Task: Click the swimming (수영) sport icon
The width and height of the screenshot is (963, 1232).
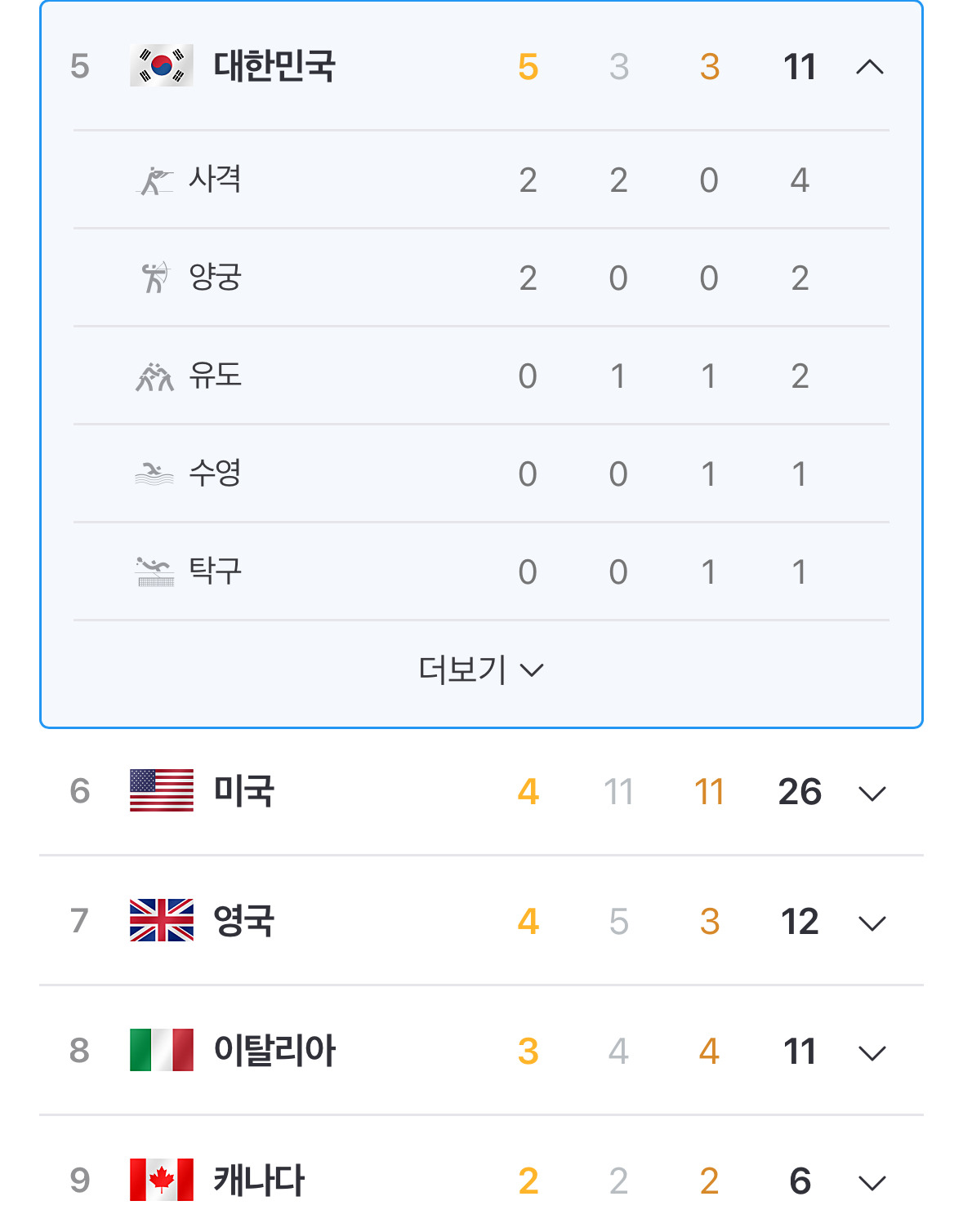Action: pyautogui.click(x=154, y=474)
